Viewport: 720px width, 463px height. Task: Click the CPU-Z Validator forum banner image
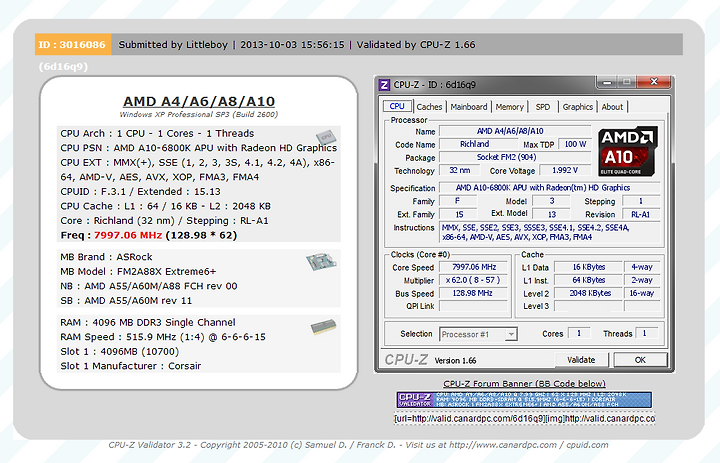click(x=524, y=400)
